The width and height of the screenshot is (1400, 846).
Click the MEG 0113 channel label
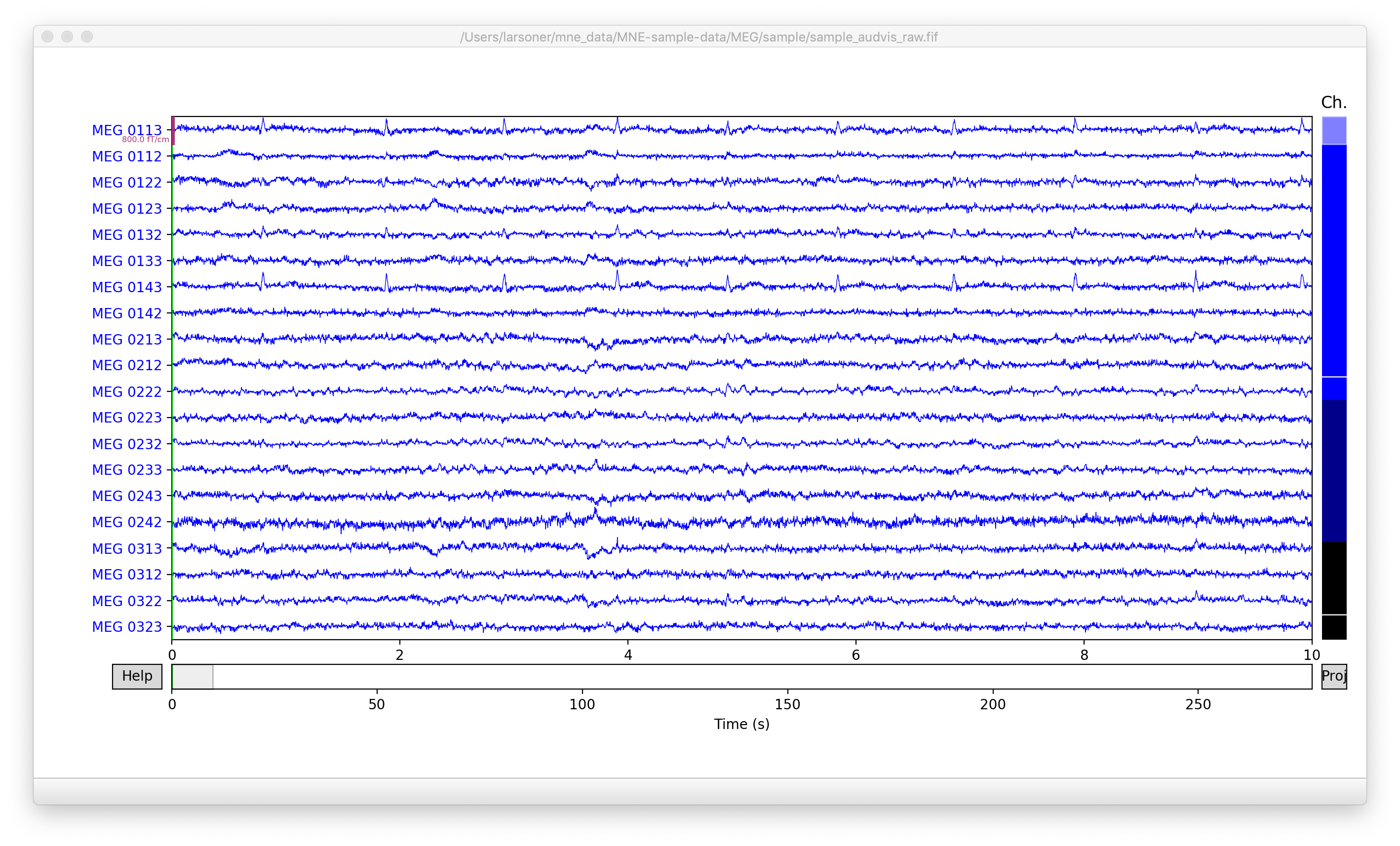tap(127, 130)
